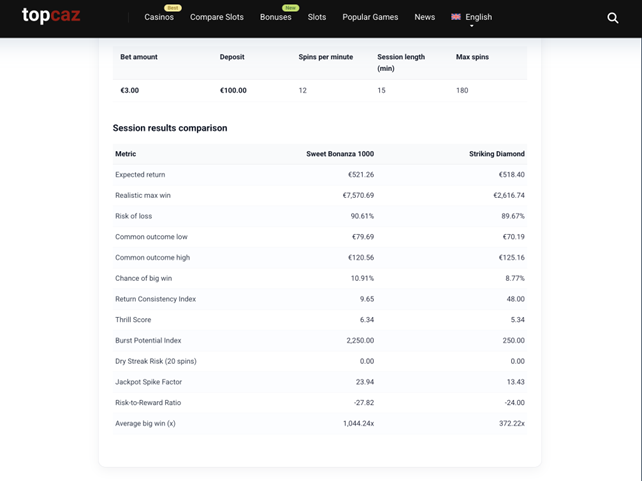Click the €518.40 expected return value
The width and height of the screenshot is (642, 481).
point(511,175)
